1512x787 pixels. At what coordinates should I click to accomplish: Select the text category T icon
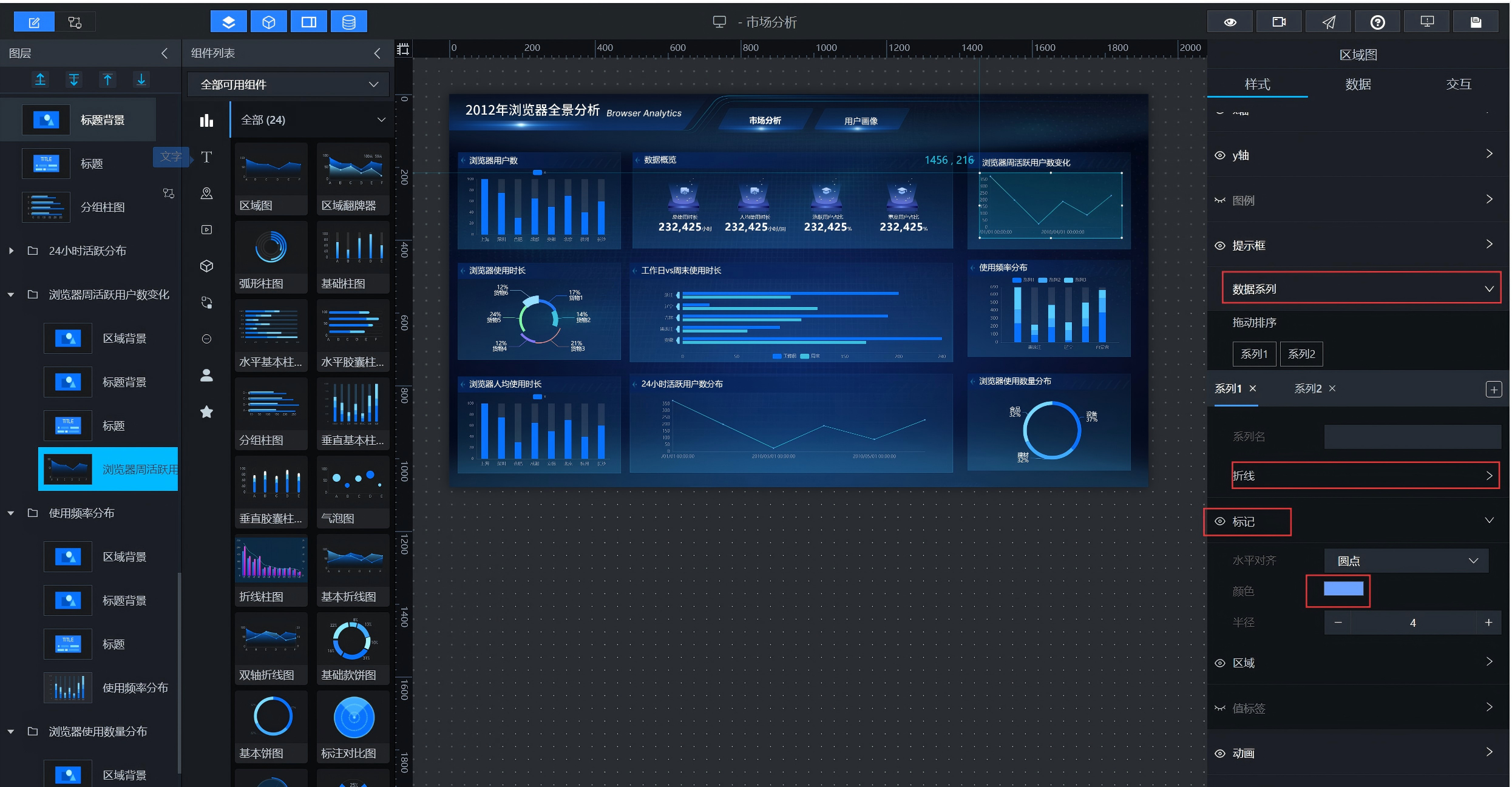206,157
